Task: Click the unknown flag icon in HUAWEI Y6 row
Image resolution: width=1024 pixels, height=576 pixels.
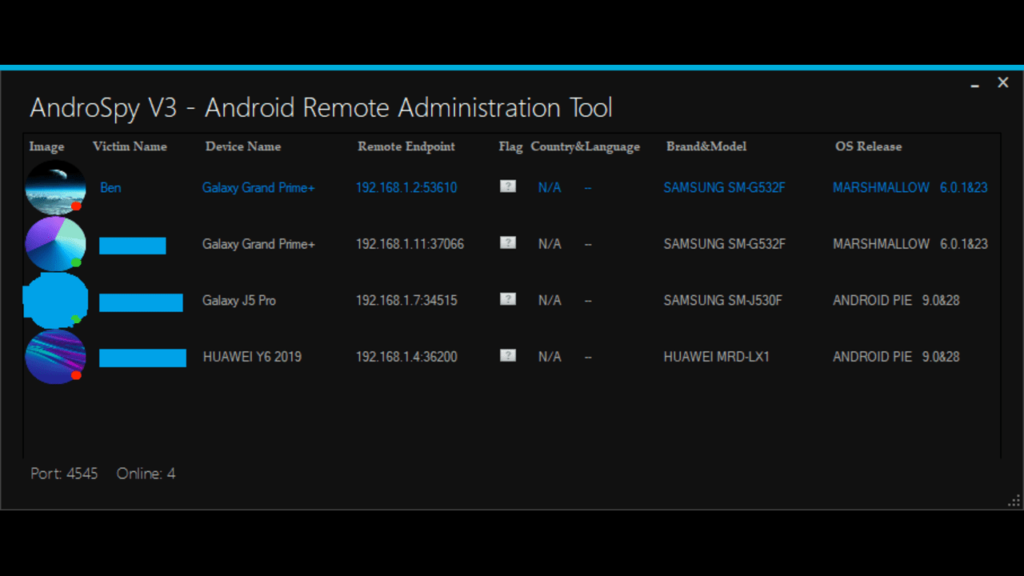Action: [507, 355]
